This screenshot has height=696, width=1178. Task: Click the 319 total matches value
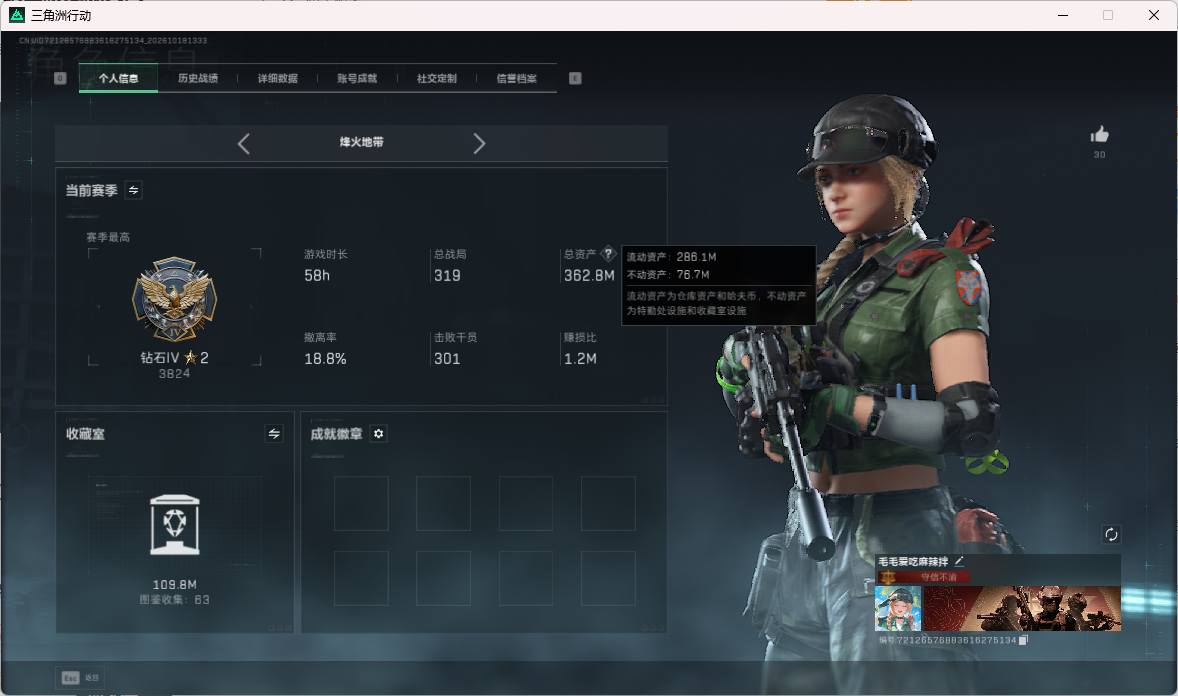pos(447,276)
